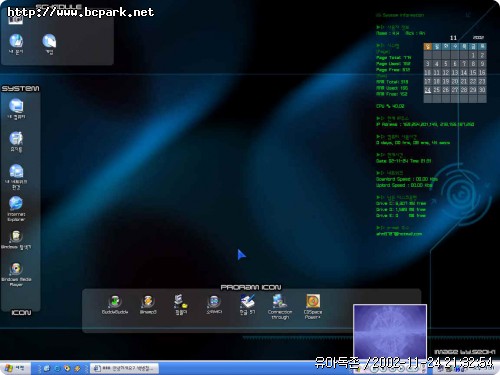Select day 1 in the calendar
This screenshot has width=500, height=375.
click(x=473, y=55)
